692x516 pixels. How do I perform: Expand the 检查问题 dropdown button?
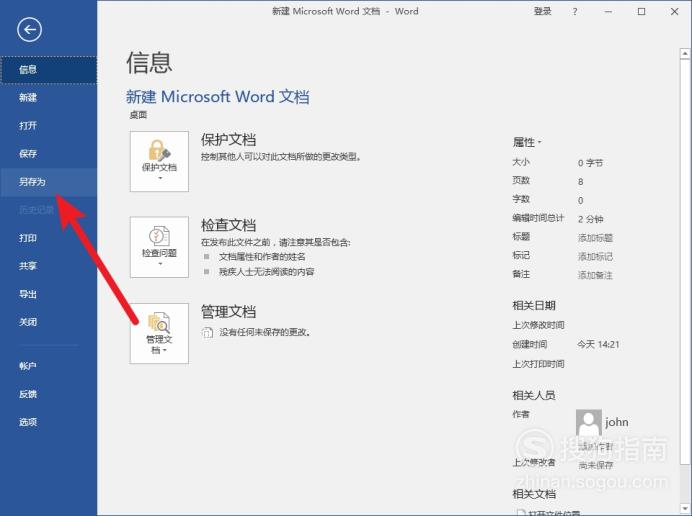coord(159,247)
